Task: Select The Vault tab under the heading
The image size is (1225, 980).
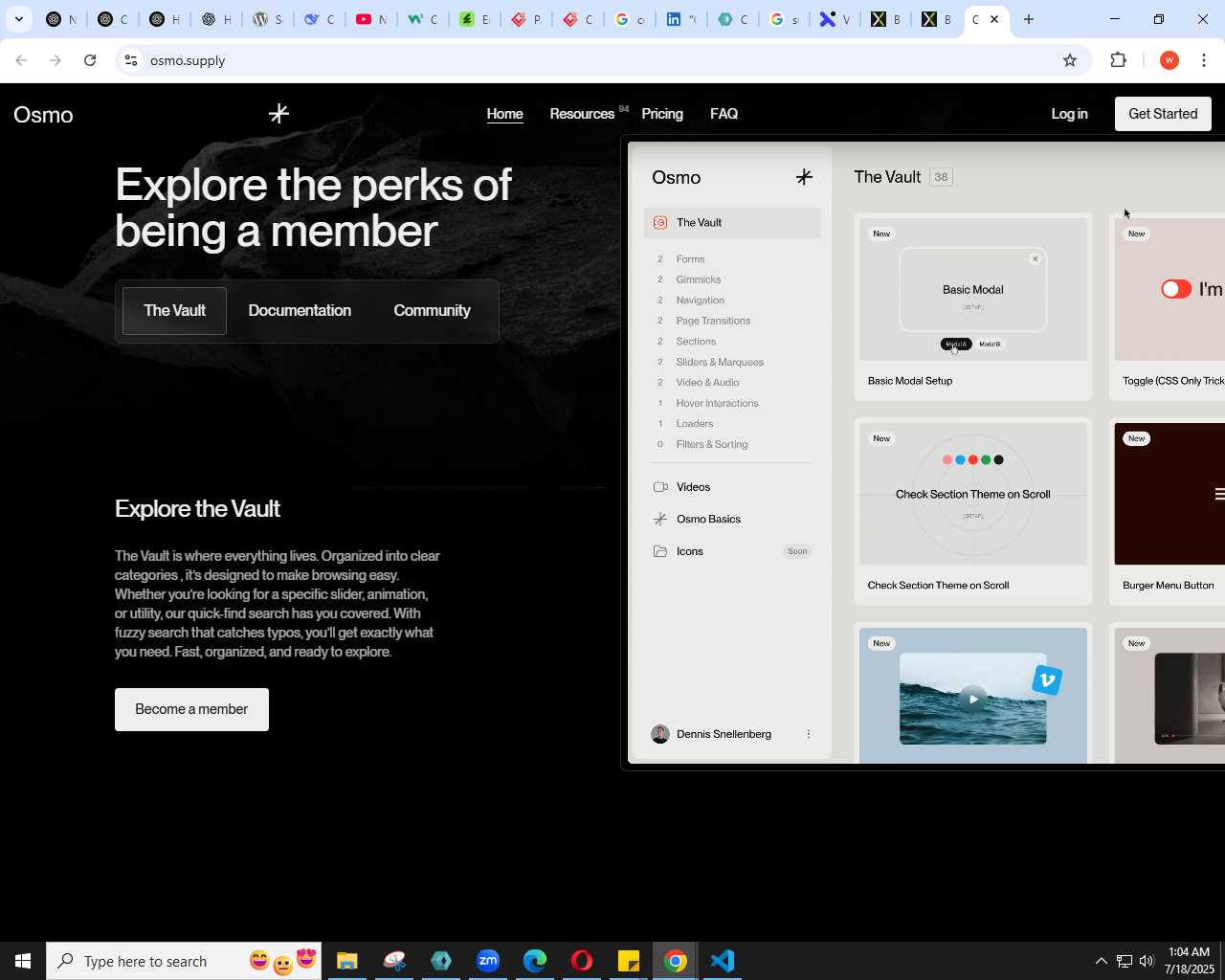Action: pos(174,311)
